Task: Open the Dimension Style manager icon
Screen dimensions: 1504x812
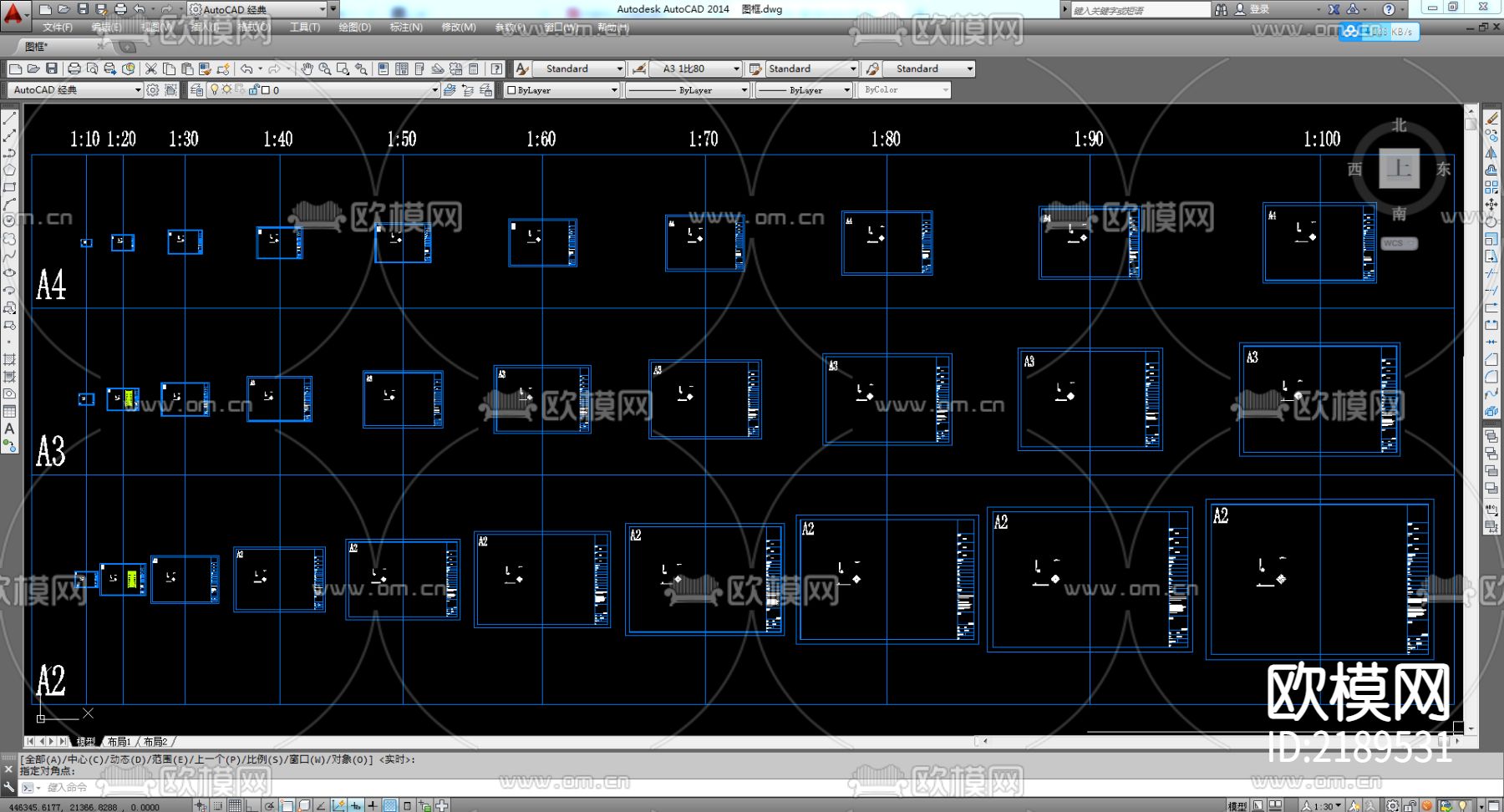Action: pyautogui.click(x=639, y=69)
